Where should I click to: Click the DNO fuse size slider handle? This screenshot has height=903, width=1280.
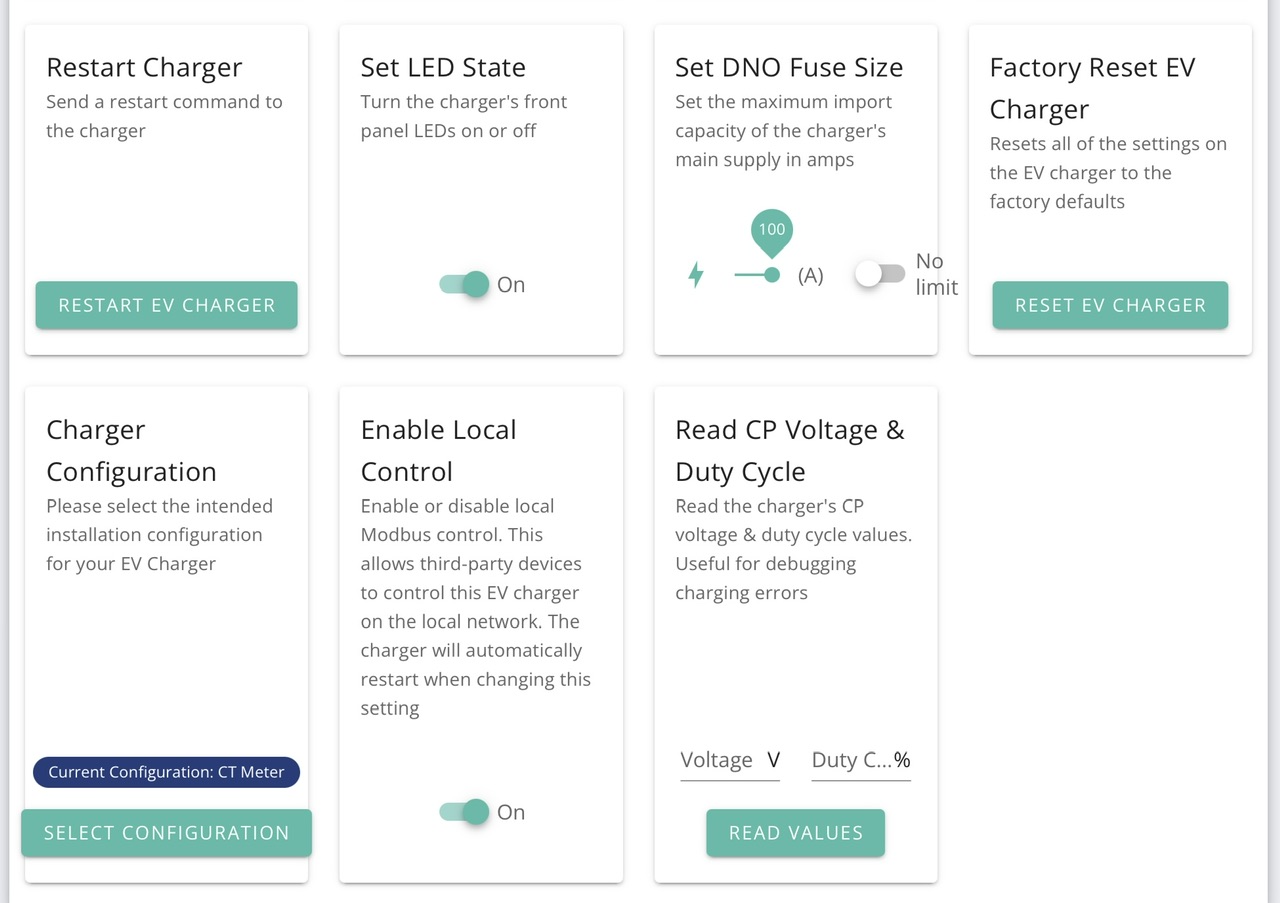tap(772, 275)
